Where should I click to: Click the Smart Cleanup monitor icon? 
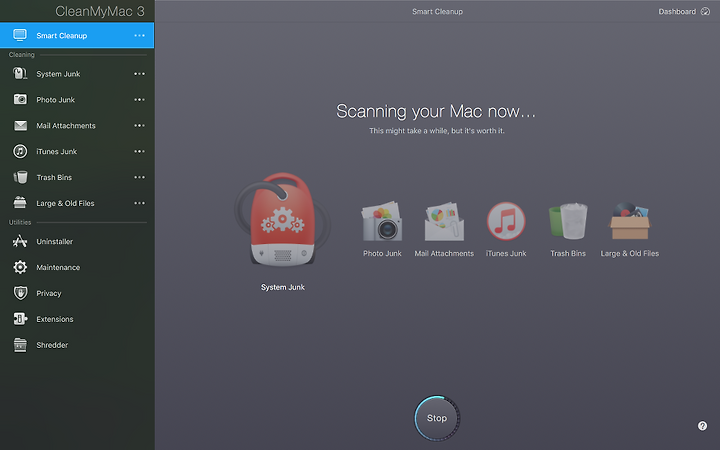tap(20, 35)
